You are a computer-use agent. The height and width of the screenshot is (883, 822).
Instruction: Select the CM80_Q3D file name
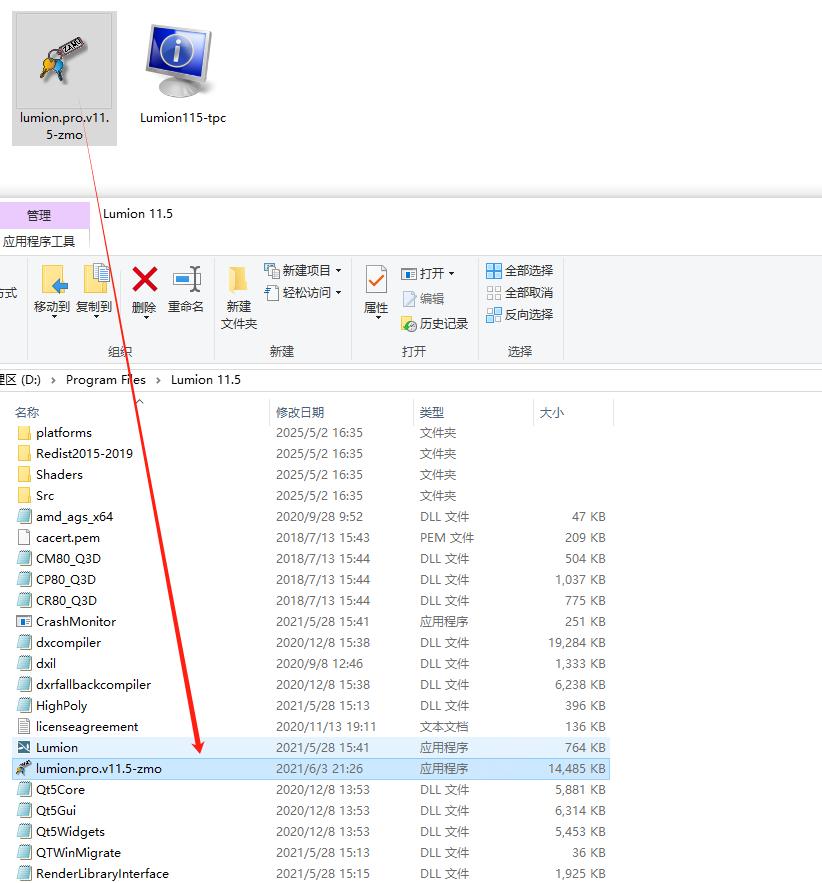tap(68, 559)
